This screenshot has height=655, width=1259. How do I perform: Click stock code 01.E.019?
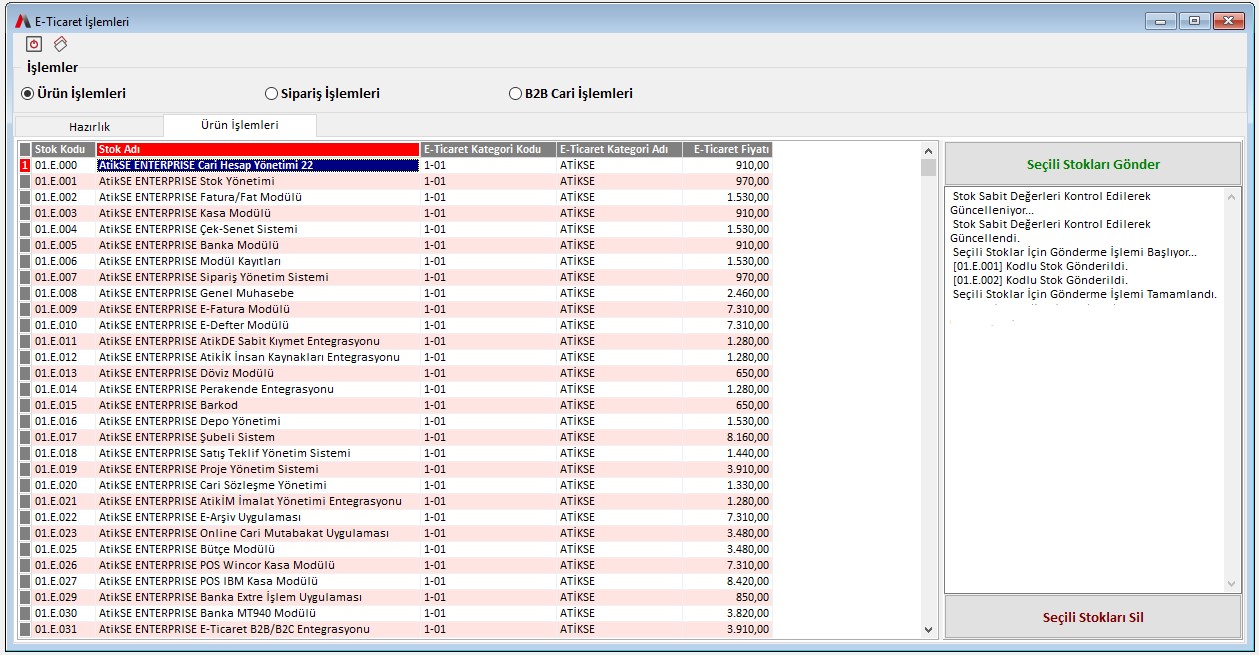point(56,469)
